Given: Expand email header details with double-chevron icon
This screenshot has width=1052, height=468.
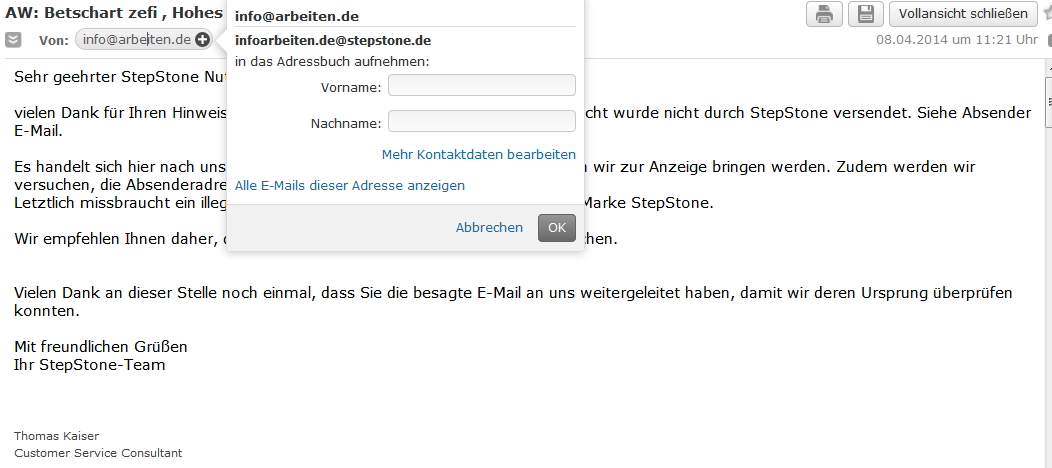Looking at the screenshot, I should click(x=13, y=40).
